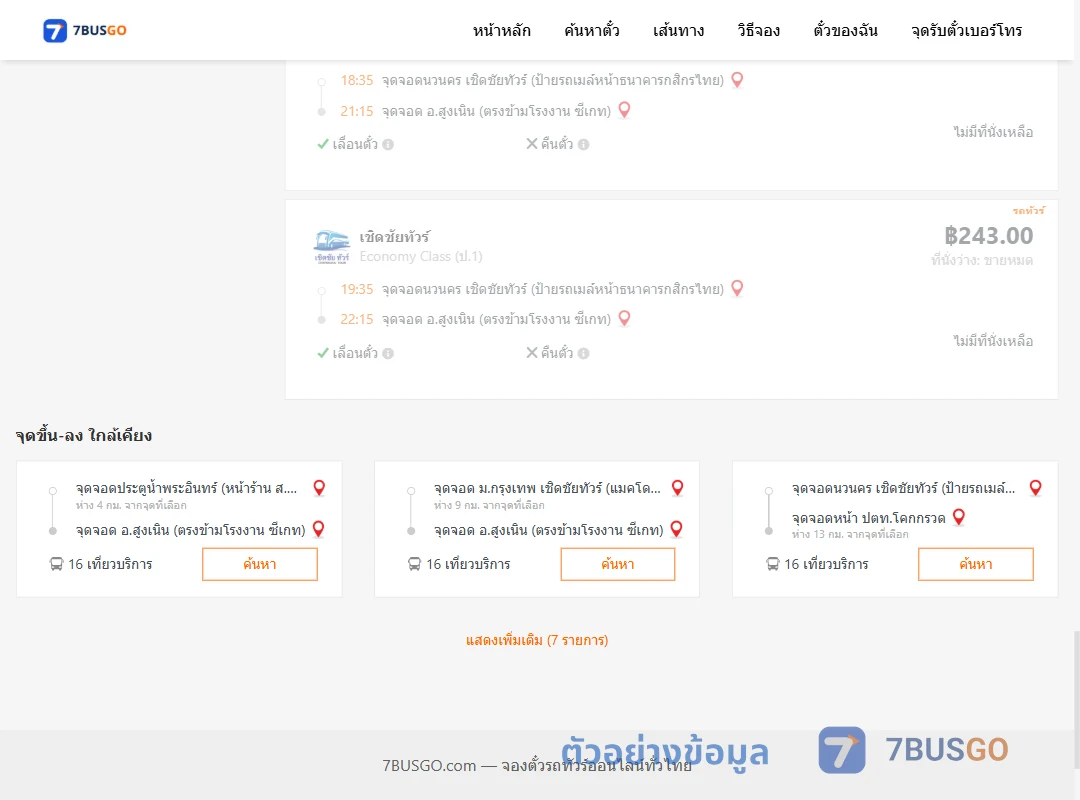Click the เชิดชัยทัวร์ bus operator logo
1080x800 pixels.
[x=332, y=247]
